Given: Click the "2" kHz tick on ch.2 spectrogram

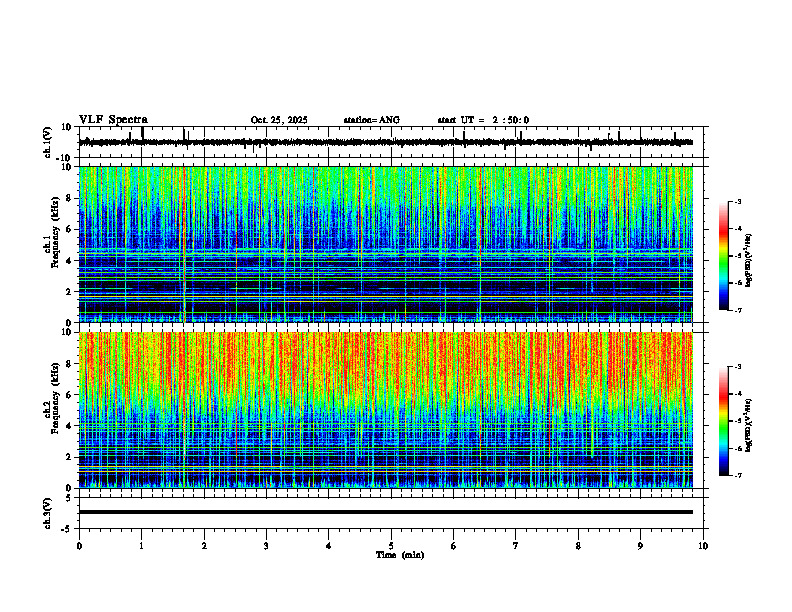Looking at the screenshot, I should point(70,457).
